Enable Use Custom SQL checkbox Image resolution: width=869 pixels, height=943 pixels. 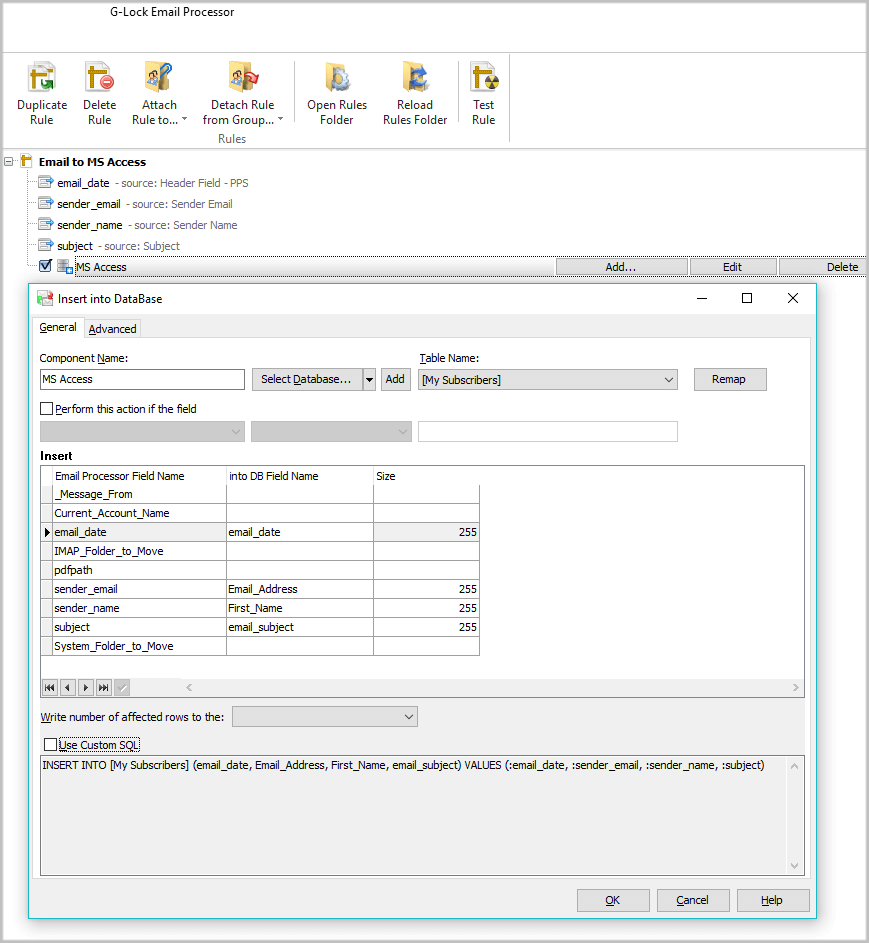pos(51,745)
